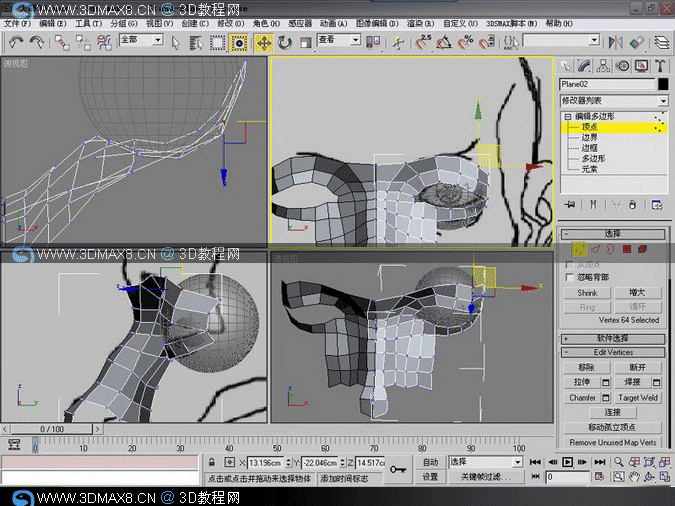The image size is (675, 506).
Task: Toggle the 自动 Auto Key button
Action: pyautogui.click(x=430, y=462)
